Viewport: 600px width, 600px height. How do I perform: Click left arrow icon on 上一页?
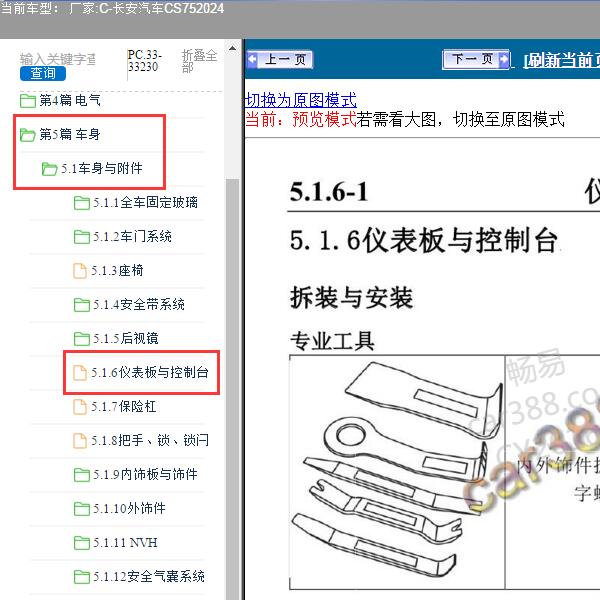point(253,59)
